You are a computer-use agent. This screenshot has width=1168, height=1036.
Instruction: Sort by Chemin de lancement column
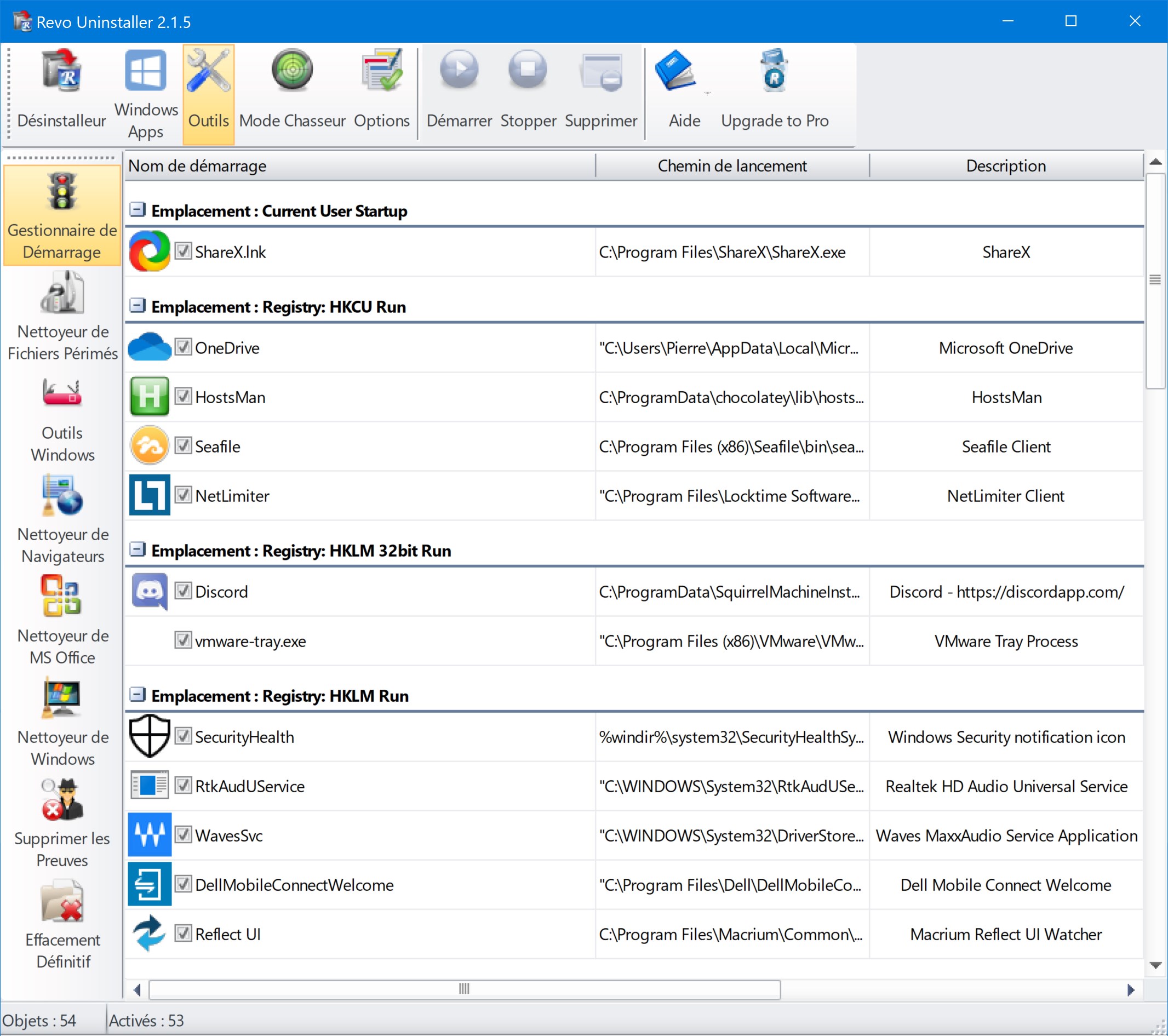coord(732,167)
